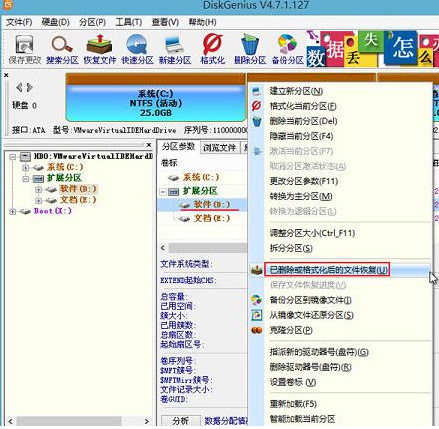Click trash icon beside 删除当前分区
This screenshot has width=439, height=429.
pos(257,121)
